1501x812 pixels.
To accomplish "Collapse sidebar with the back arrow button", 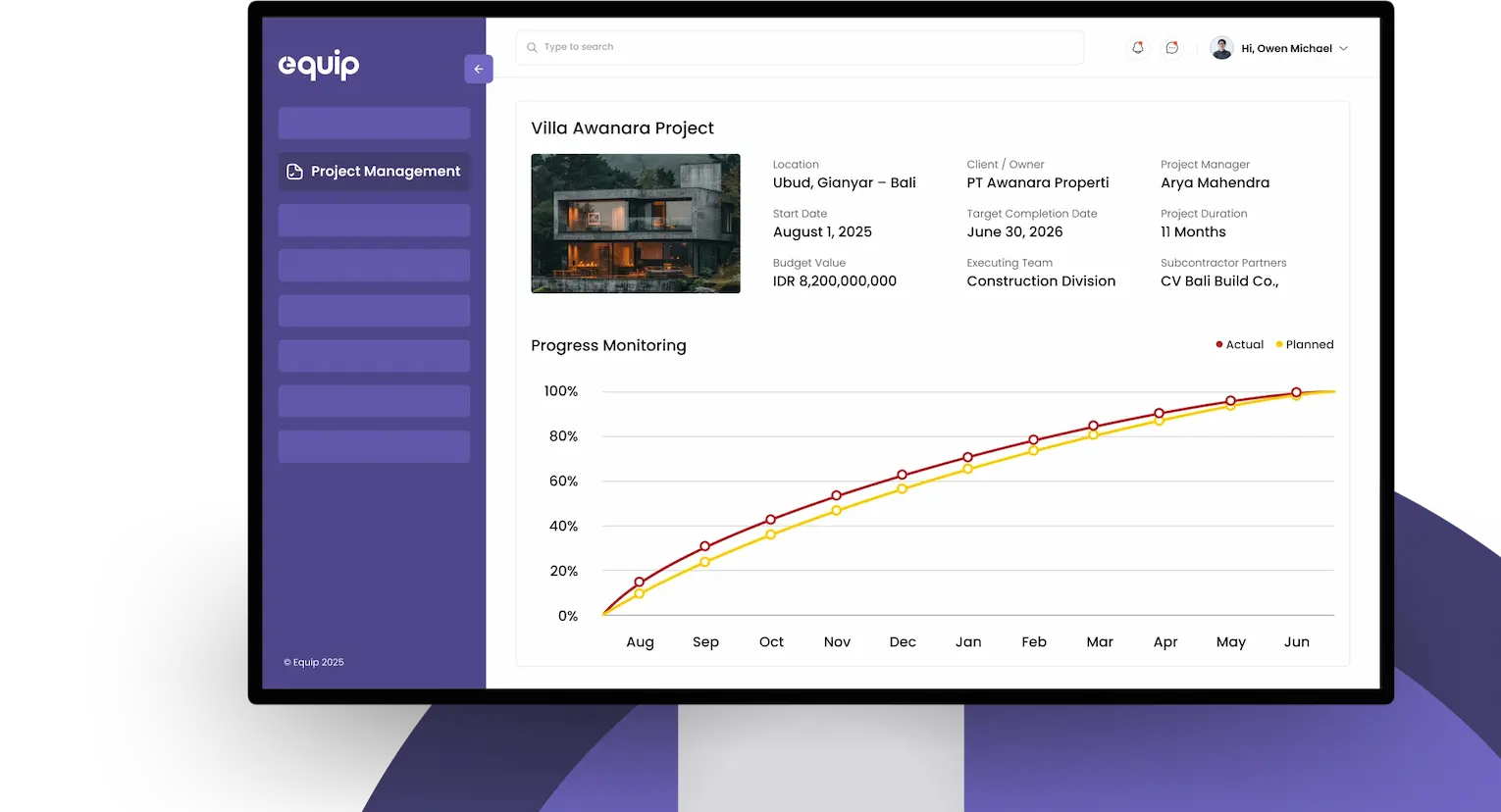I will [x=479, y=69].
